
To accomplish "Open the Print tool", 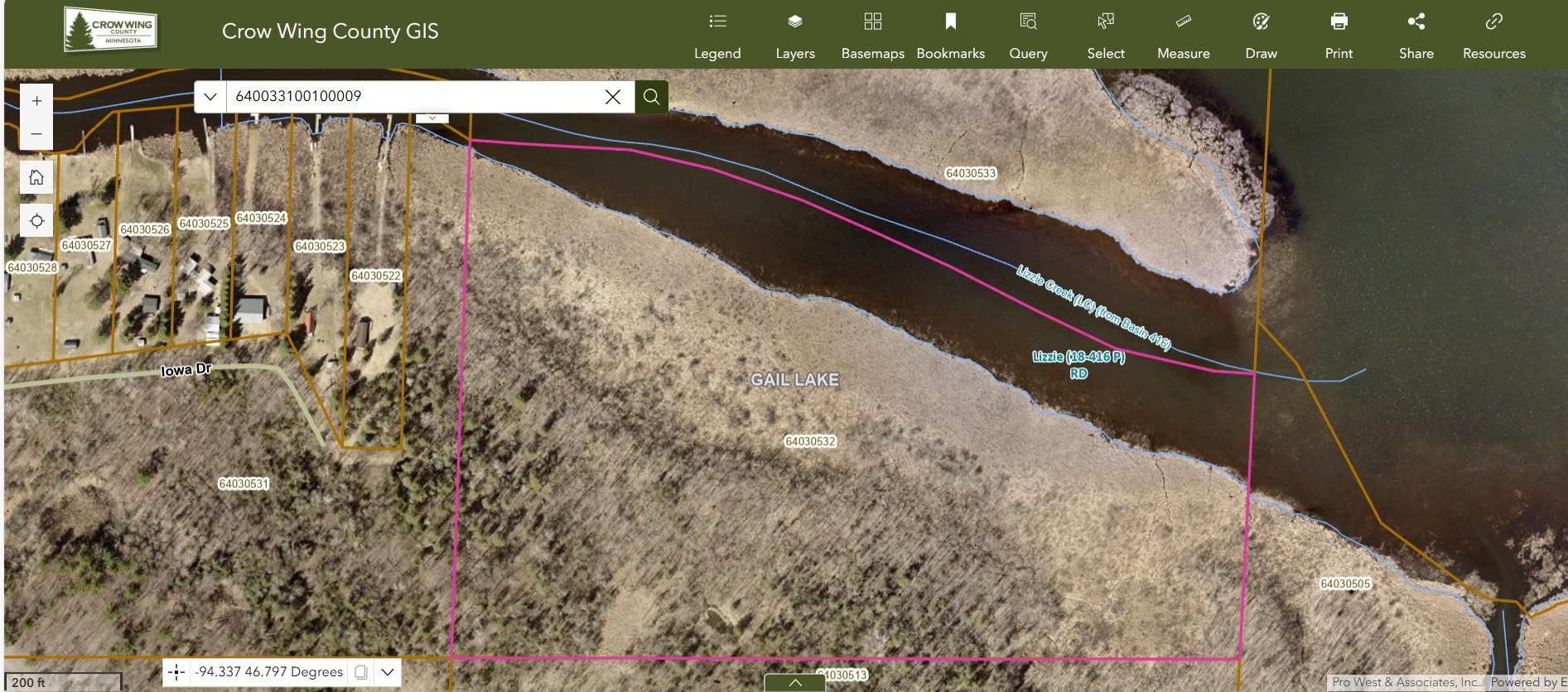I will coord(1339,36).
